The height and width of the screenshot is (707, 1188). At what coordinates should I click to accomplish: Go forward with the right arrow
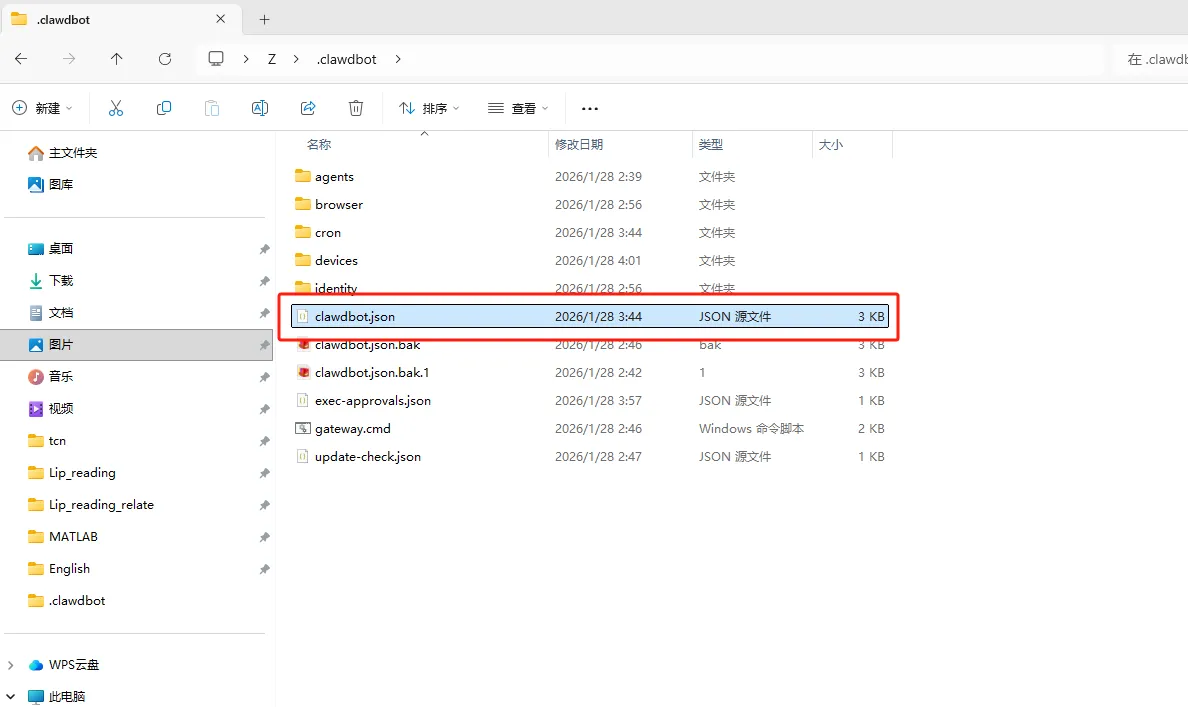[x=69, y=58]
